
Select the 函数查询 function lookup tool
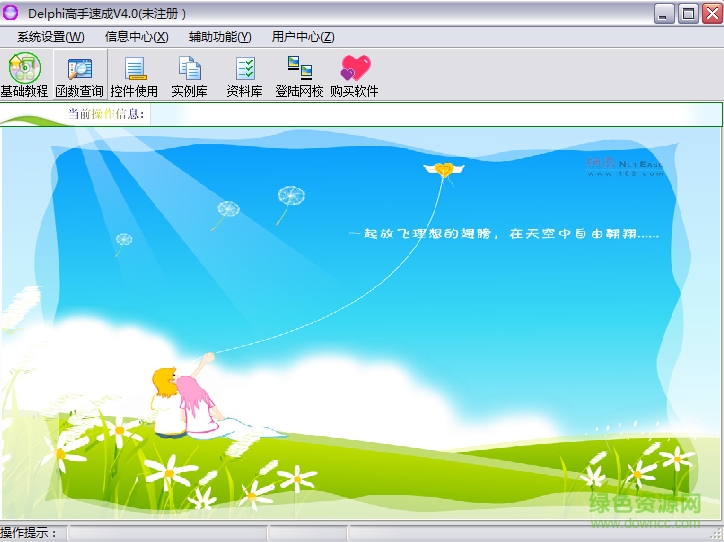click(79, 75)
